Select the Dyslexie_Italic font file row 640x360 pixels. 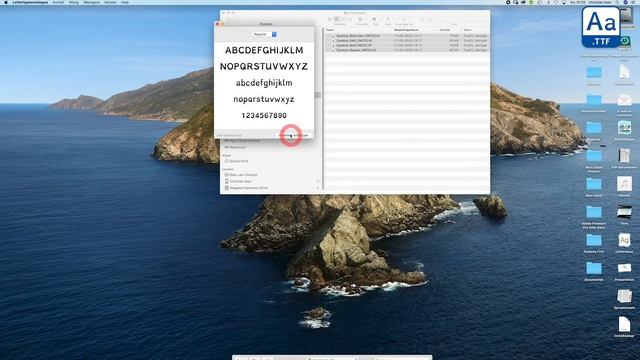click(407, 40)
